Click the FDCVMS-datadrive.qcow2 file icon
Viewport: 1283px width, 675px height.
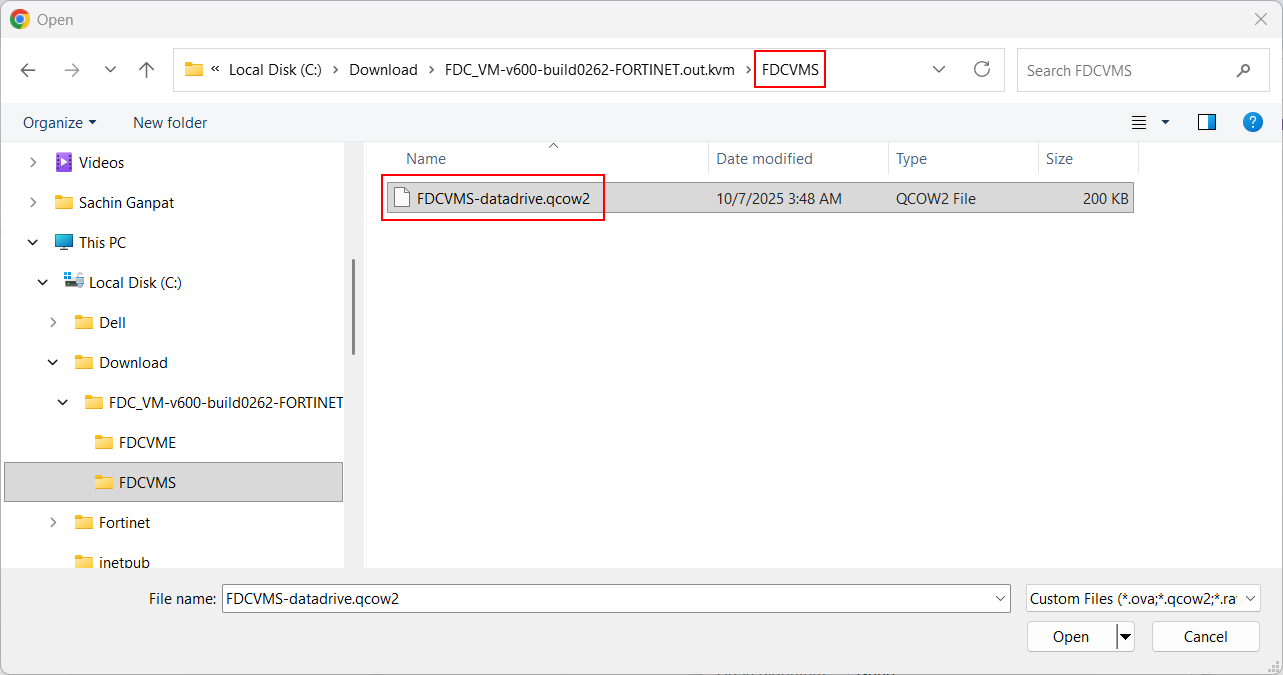click(403, 198)
